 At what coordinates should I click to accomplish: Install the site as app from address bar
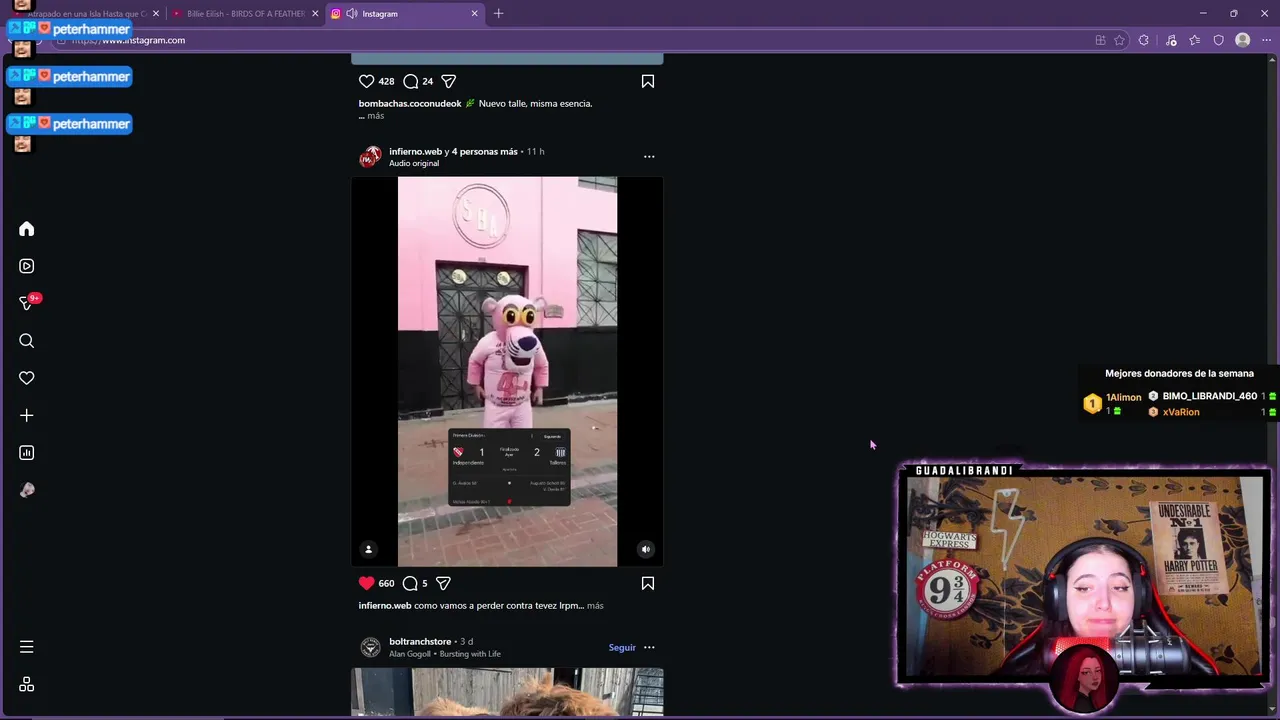1100,40
